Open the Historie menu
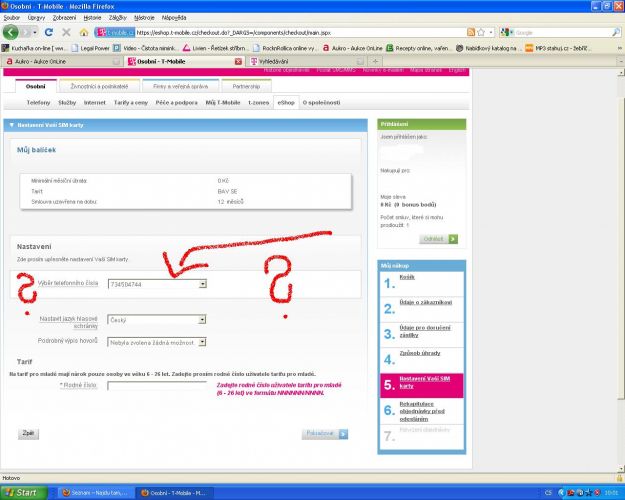 tap(92, 18)
